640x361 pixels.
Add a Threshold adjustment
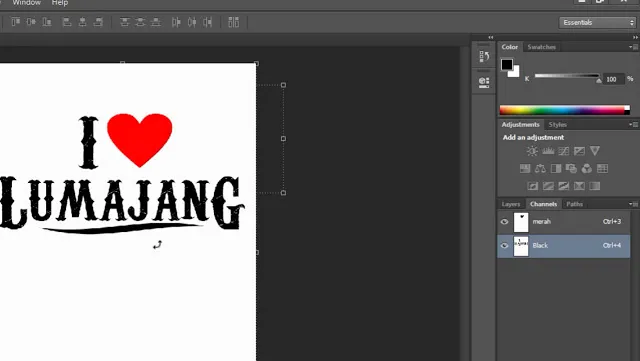[564, 186]
